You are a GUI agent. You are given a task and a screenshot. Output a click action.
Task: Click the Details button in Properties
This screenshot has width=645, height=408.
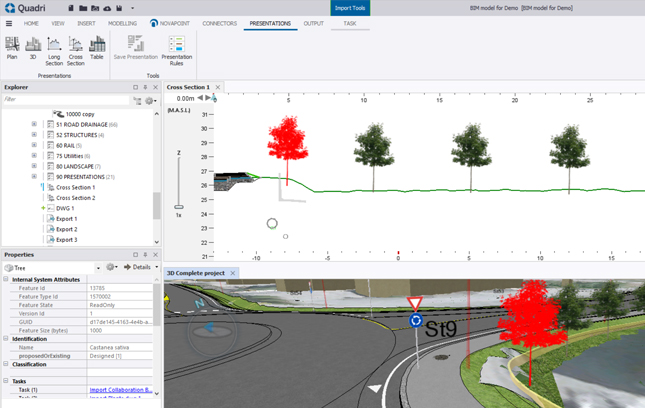pos(138,267)
